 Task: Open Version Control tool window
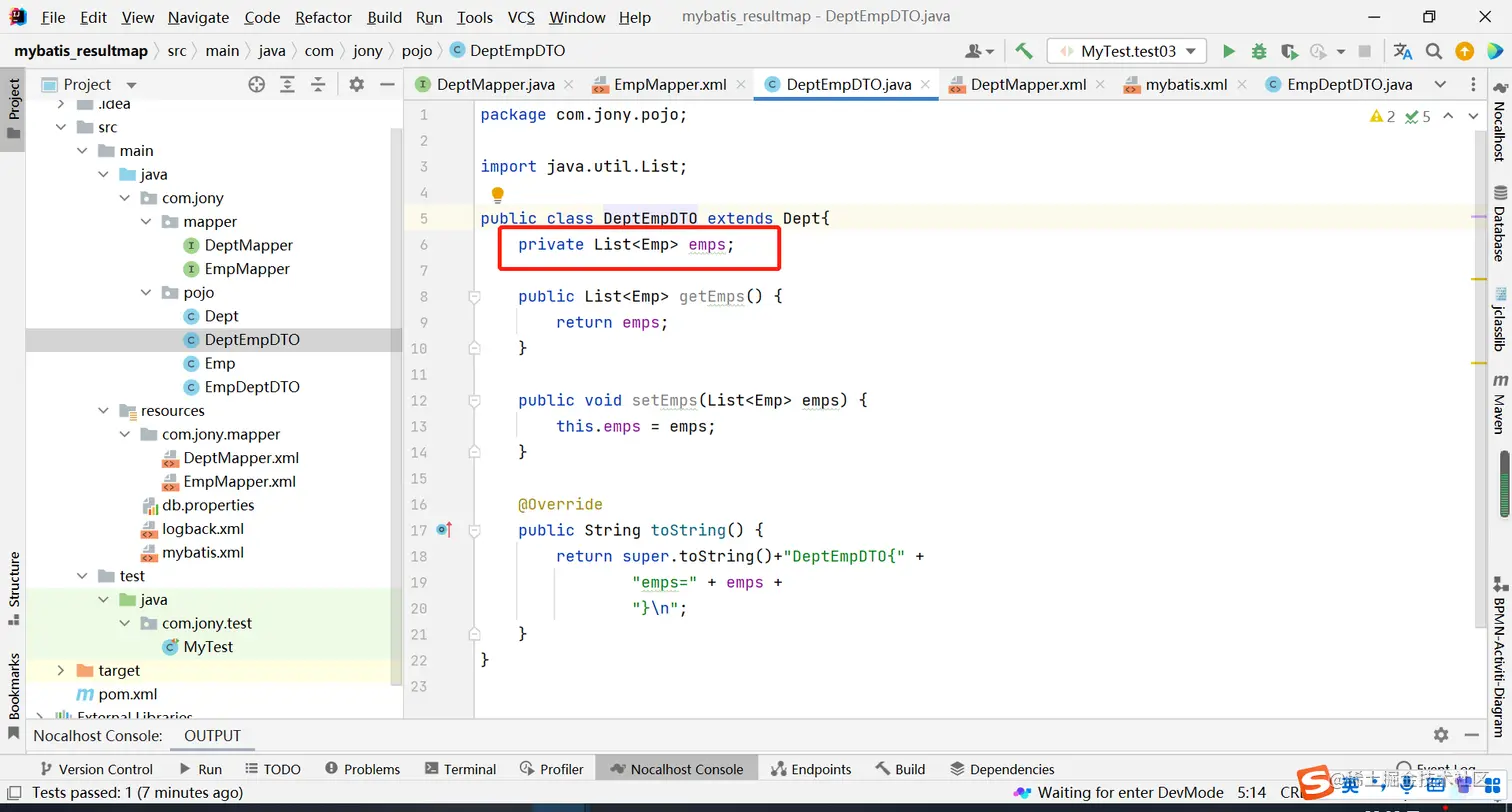coord(95,769)
